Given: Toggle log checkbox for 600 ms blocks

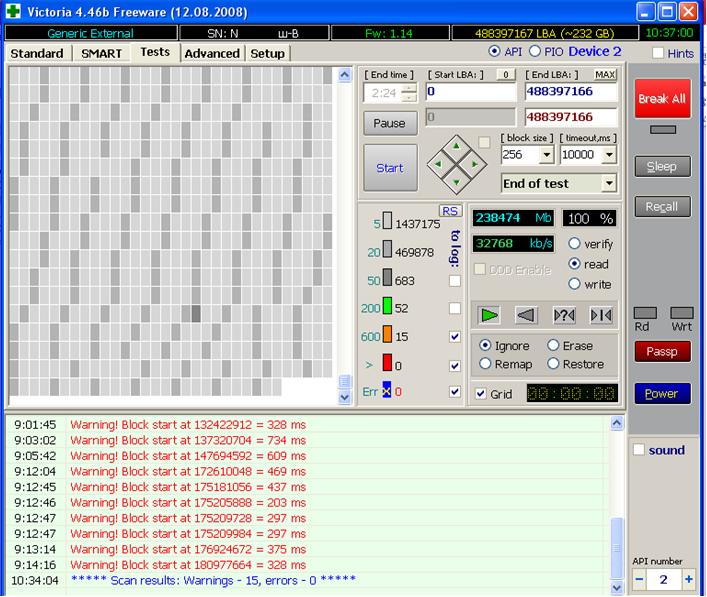Looking at the screenshot, I should click(455, 337).
